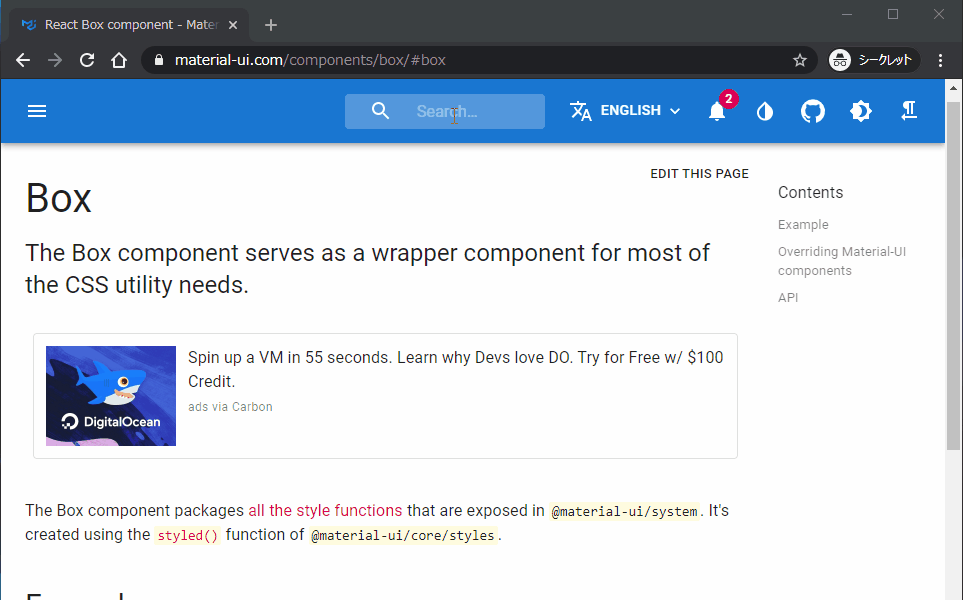Image resolution: width=963 pixels, height=600 pixels.
Task: Open the incognito profile indicator
Action: [873, 60]
